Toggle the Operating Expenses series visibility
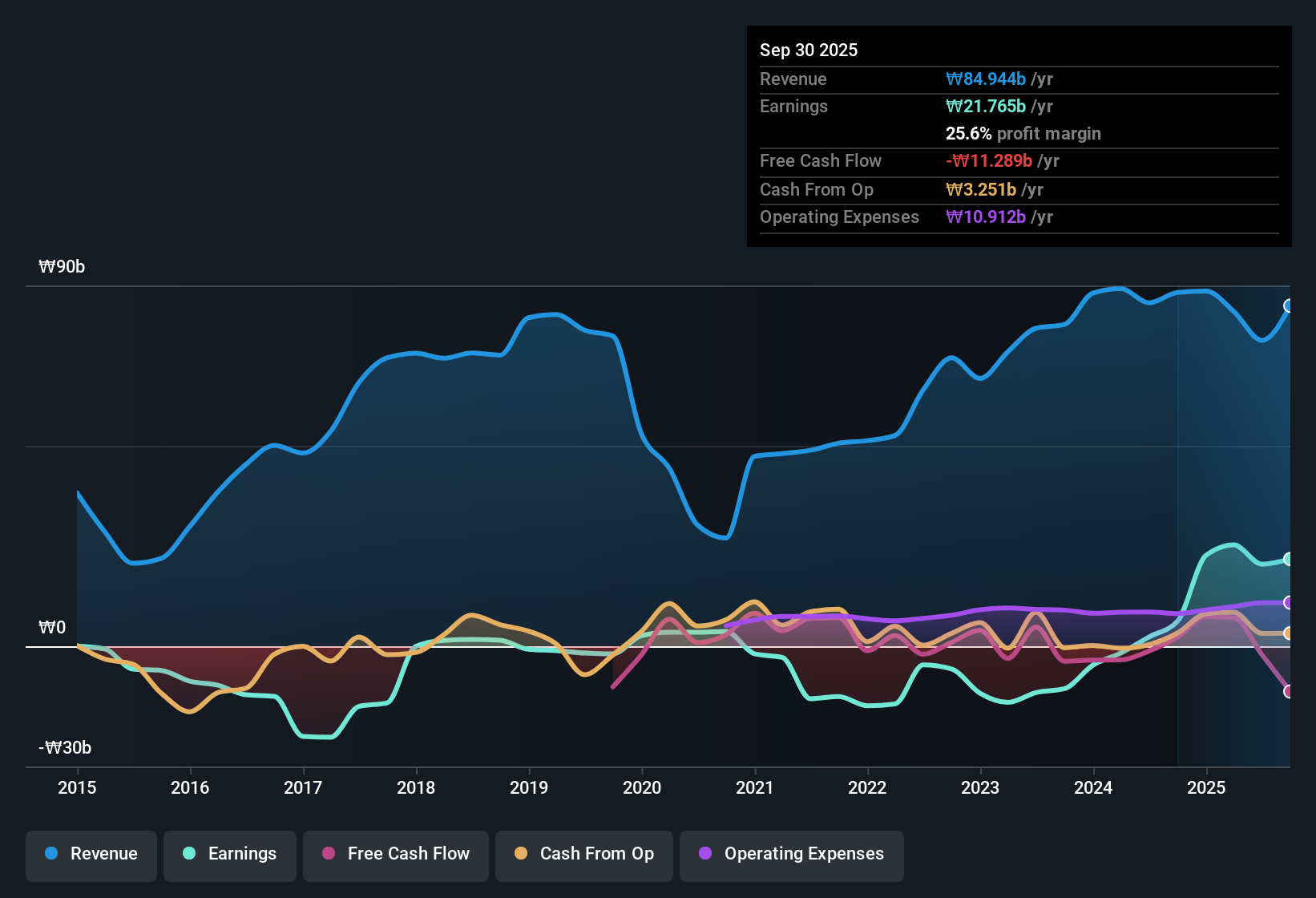Viewport: 1316px width, 898px height. click(791, 854)
